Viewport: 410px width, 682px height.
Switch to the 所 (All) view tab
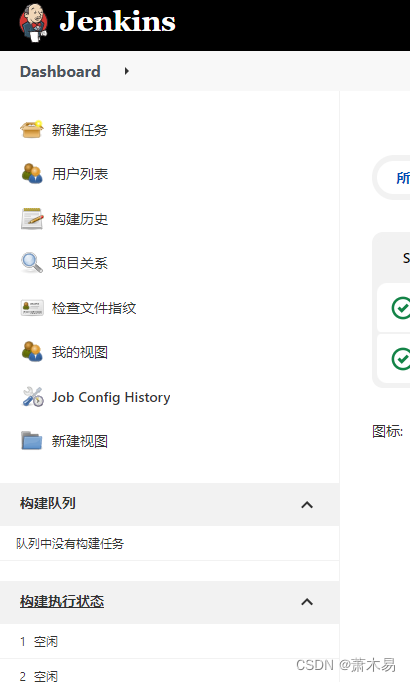pyautogui.click(x=402, y=178)
